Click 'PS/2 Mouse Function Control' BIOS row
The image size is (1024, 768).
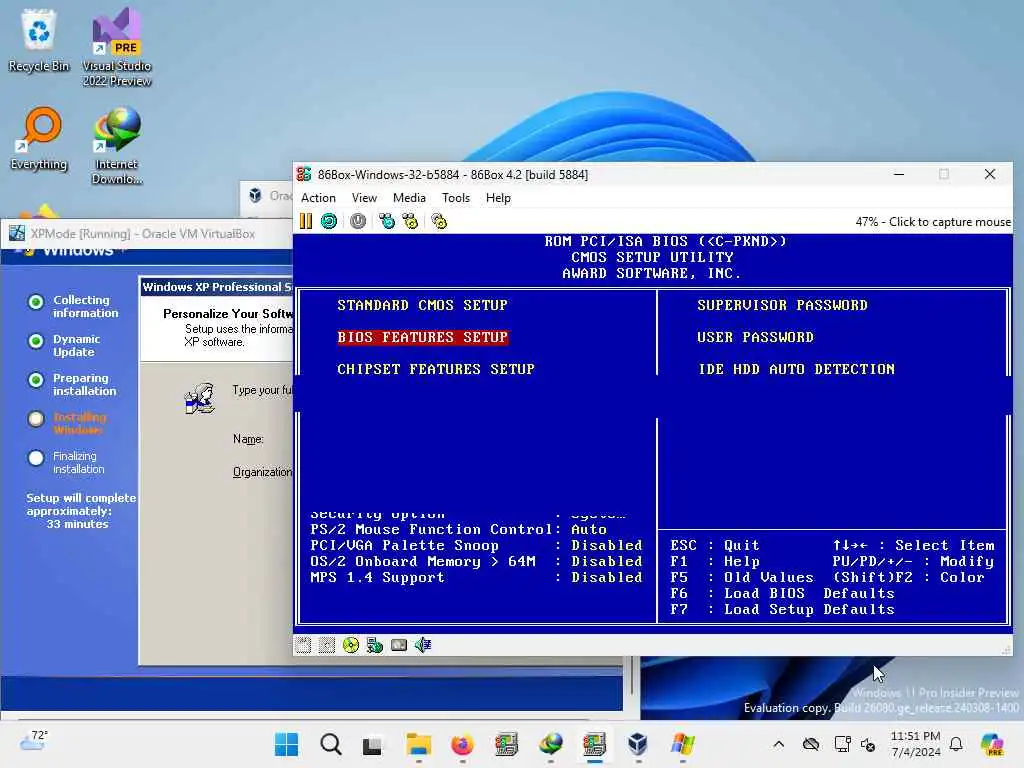coord(476,530)
